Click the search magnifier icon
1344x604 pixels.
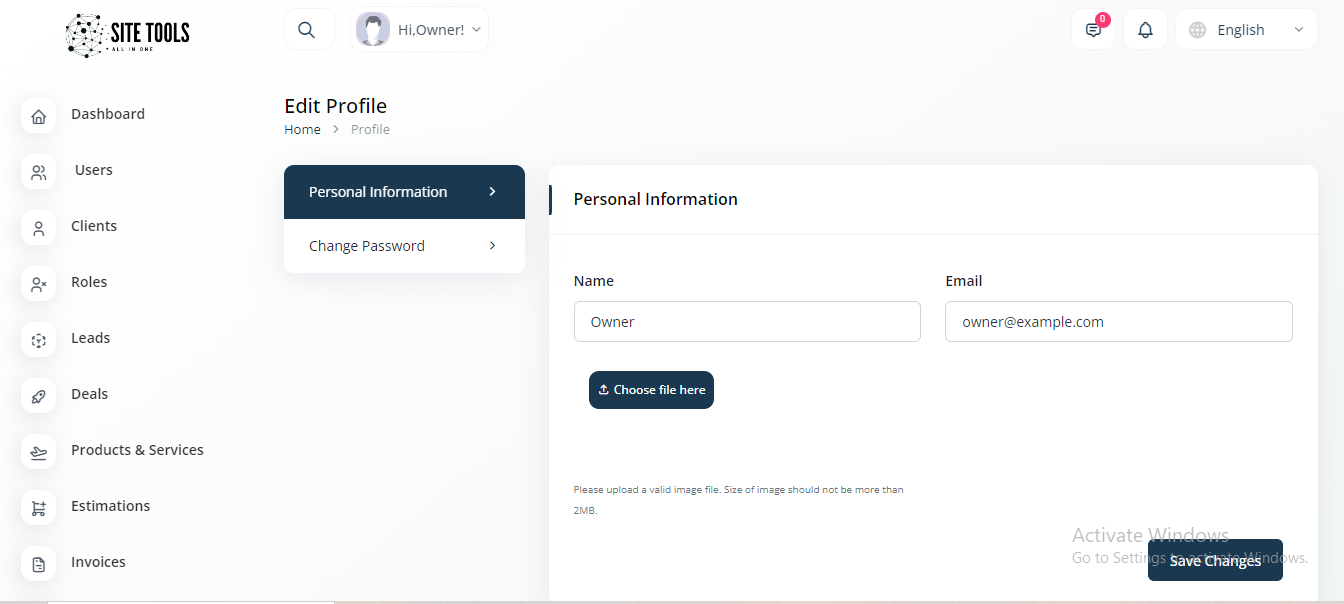tap(308, 30)
